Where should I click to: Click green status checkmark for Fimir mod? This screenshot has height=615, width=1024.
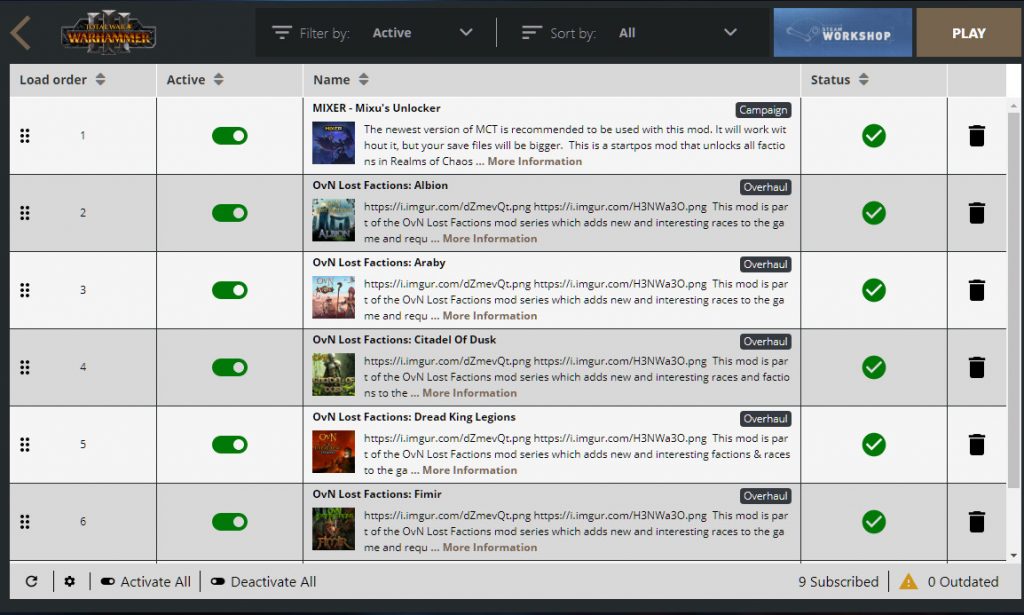874,521
